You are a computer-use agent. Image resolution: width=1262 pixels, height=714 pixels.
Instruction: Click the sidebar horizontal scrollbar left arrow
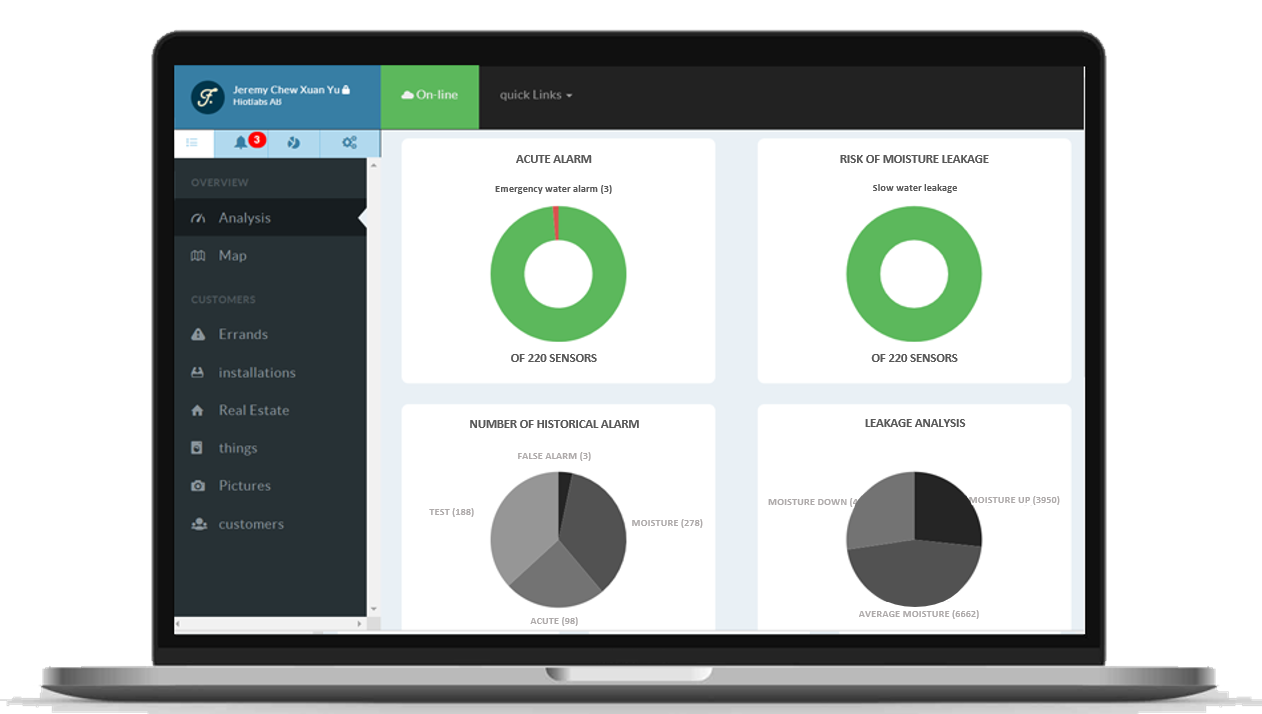click(180, 624)
